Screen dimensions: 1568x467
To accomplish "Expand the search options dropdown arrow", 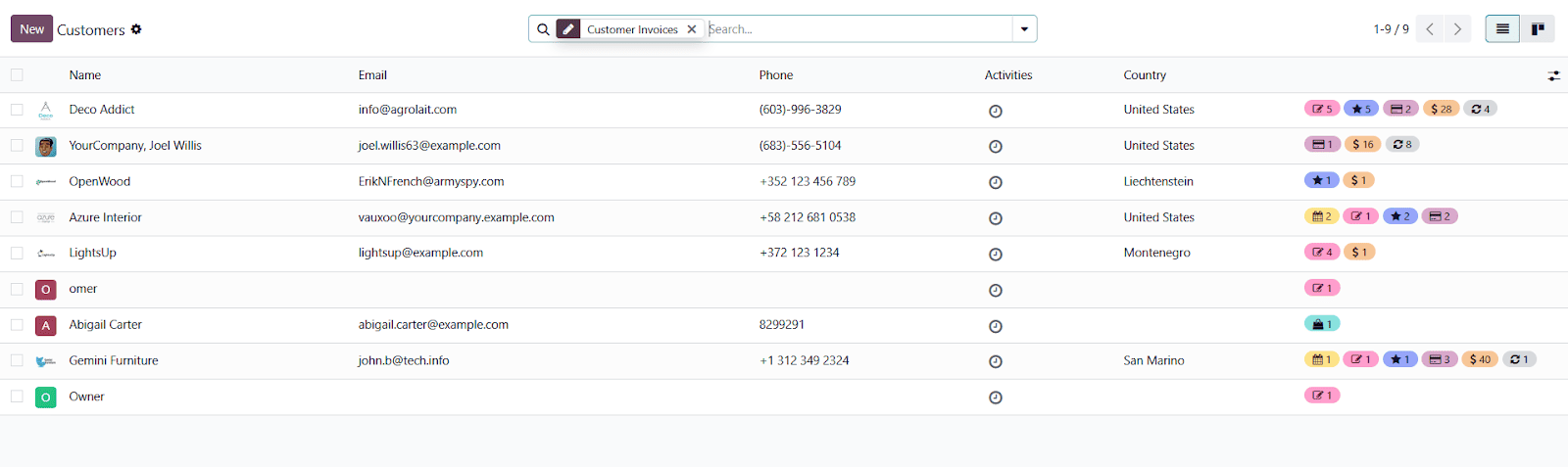I will (x=1024, y=29).
